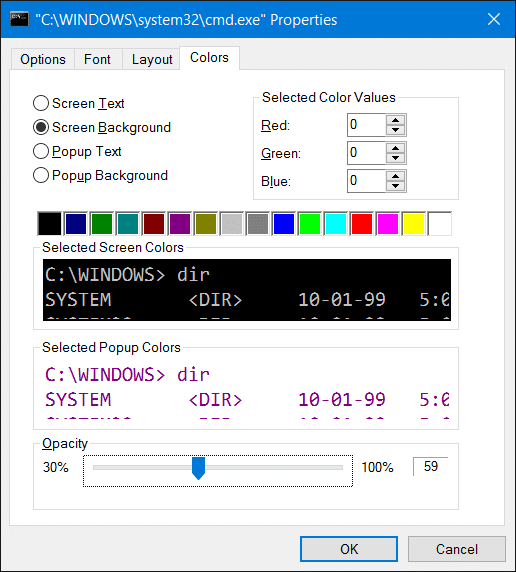Close the Properties dialog window
516x572 pixels.
pos(494,19)
